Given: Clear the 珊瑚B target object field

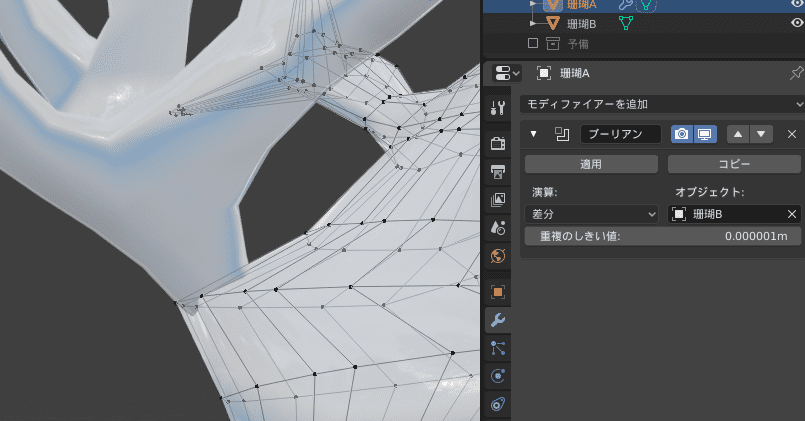Looking at the screenshot, I should click(x=792, y=214).
